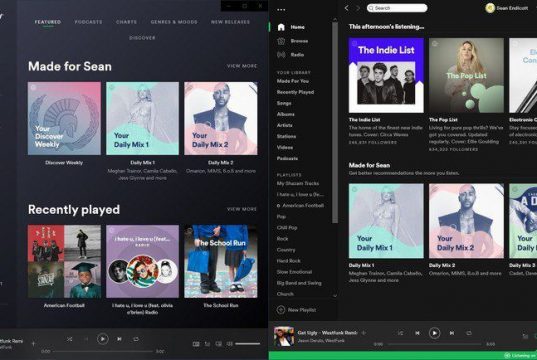Open the Chill Pop playlist
Screen dimensions: 537x360
(287, 228)
